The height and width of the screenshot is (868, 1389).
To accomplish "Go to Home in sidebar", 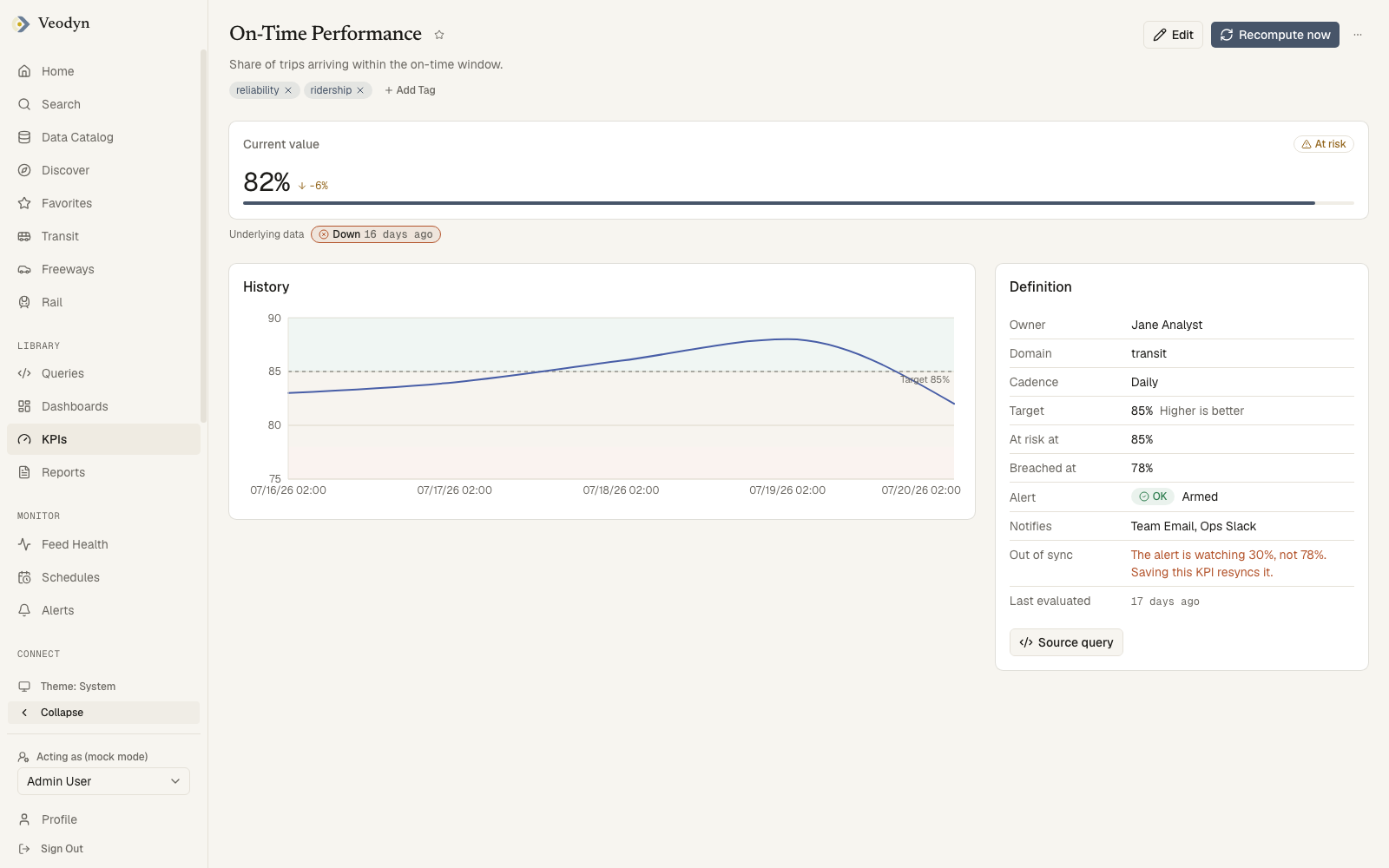I will [103, 71].
